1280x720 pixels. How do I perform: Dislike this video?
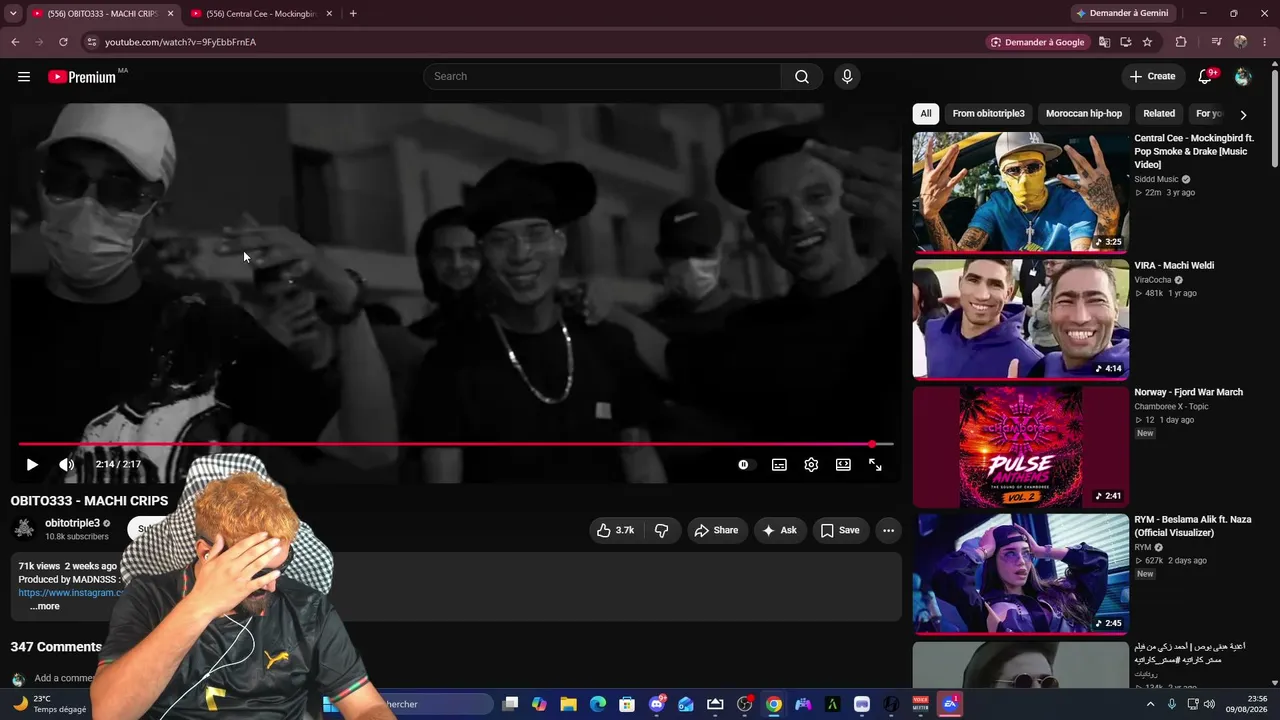coord(662,530)
